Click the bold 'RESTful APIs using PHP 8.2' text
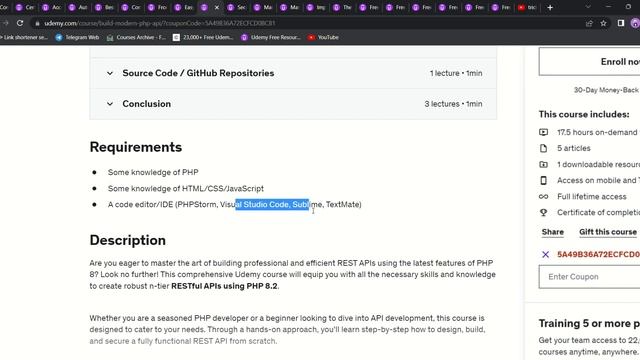Viewport: 640px width, 360px height. [x=224, y=286]
